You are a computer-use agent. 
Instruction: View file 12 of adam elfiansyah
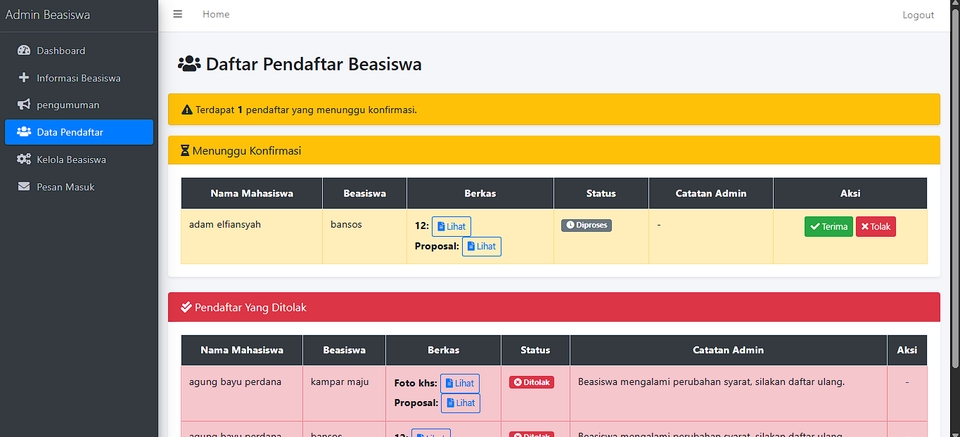(451, 227)
